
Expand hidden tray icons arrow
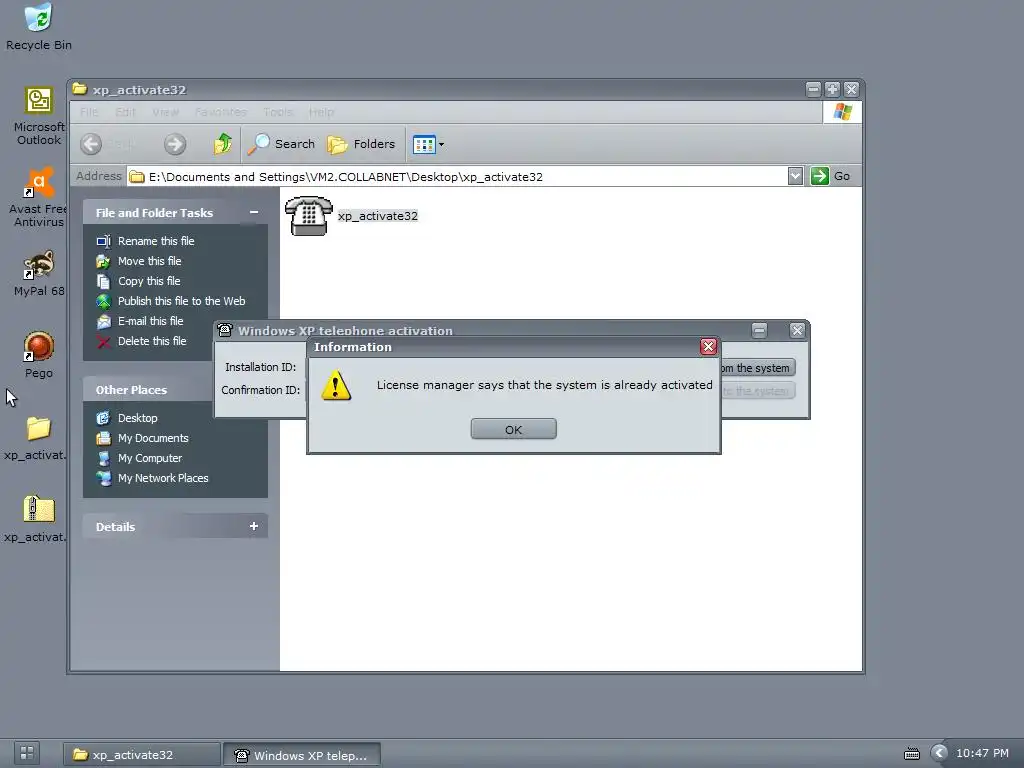(x=939, y=753)
